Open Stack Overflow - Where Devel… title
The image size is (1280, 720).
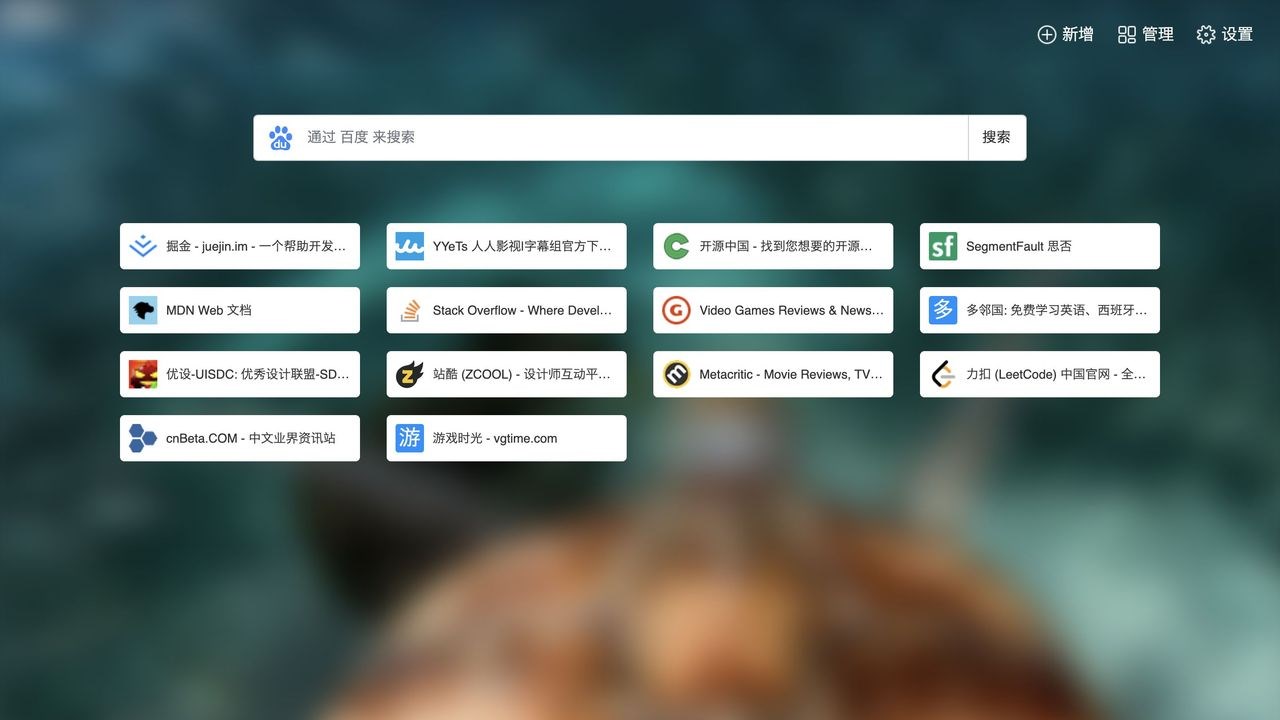(522, 310)
